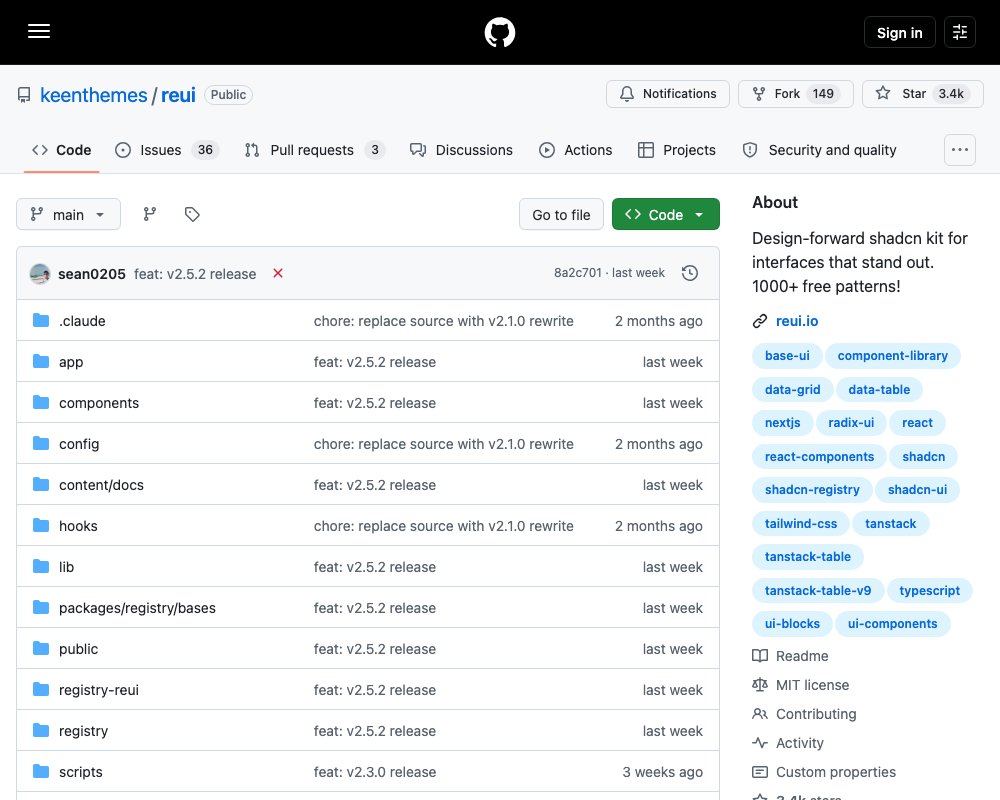View tags icon next to branches
1000x800 pixels.
[x=192, y=214]
